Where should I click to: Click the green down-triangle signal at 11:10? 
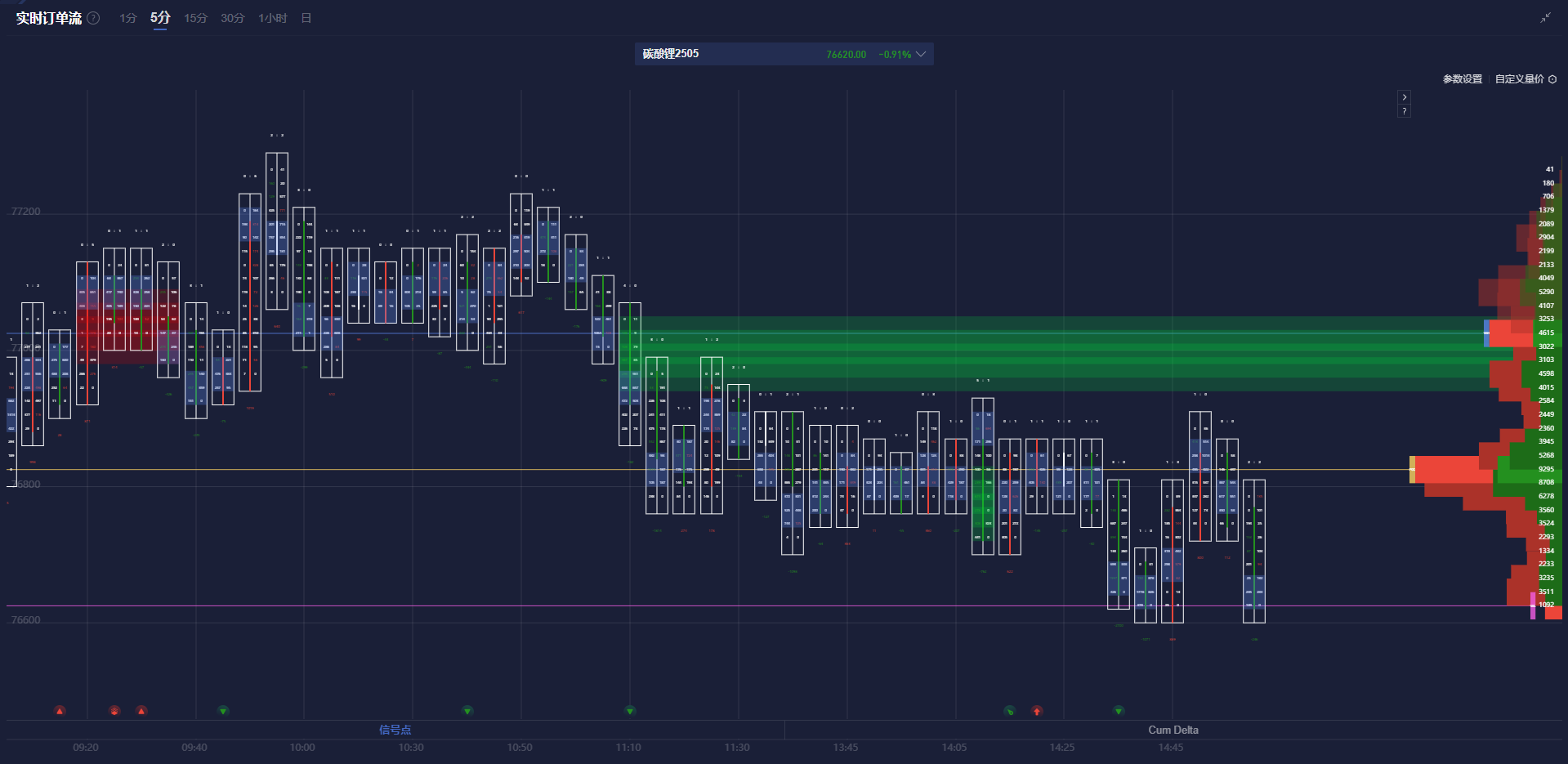pos(630,711)
